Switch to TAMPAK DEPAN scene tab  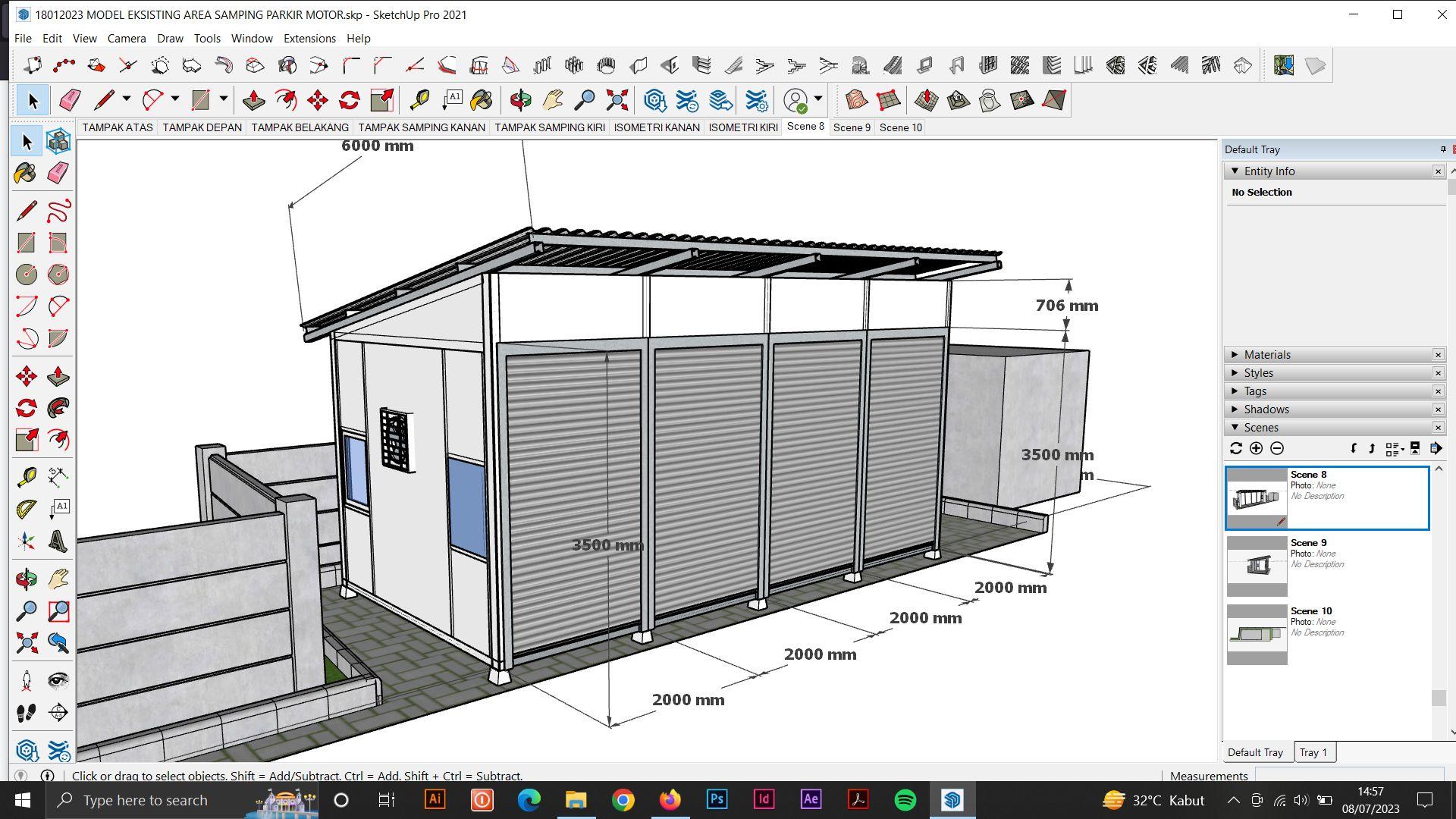pyautogui.click(x=202, y=127)
